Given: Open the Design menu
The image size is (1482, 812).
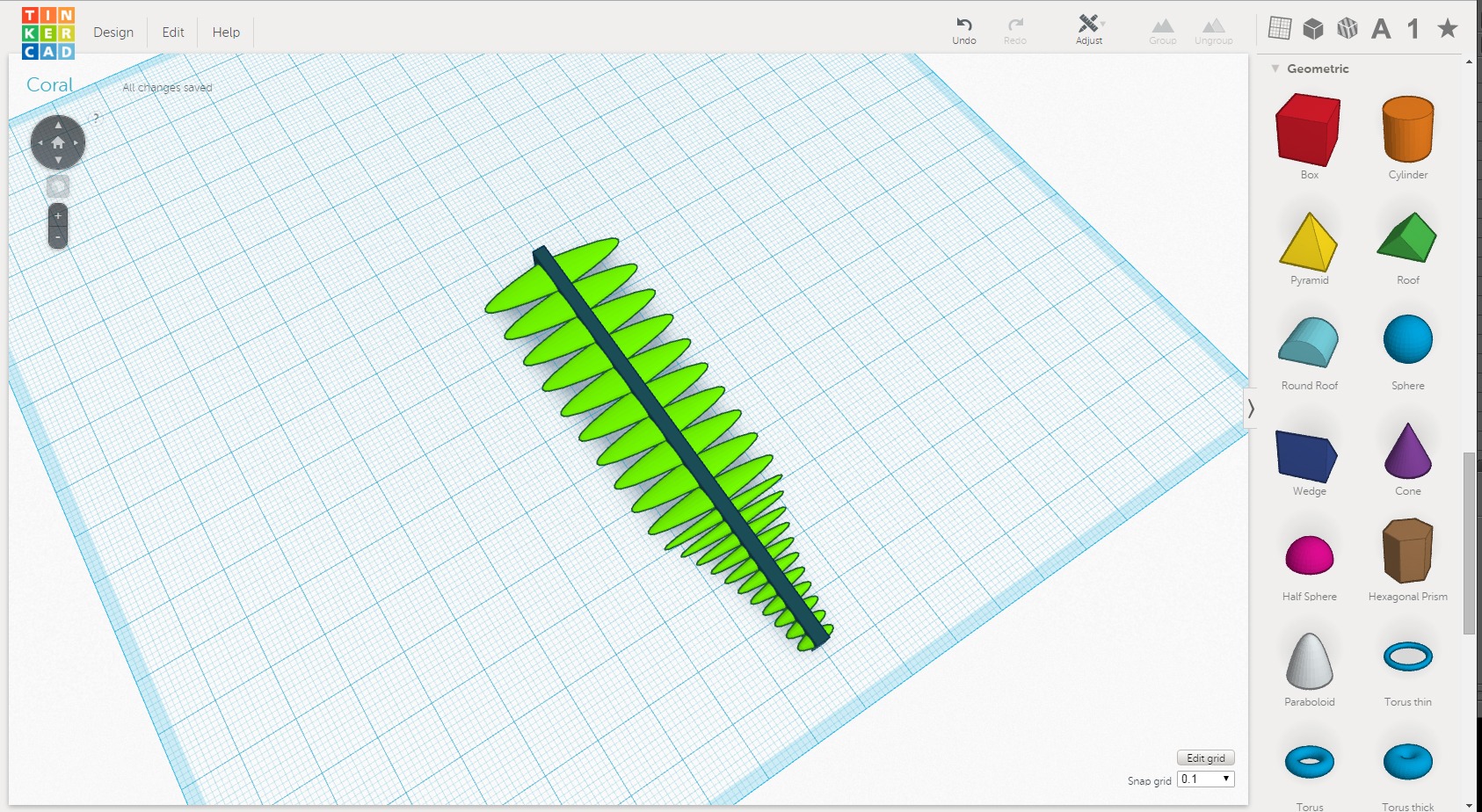Looking at the screenshot, I should tap(113, 33).
